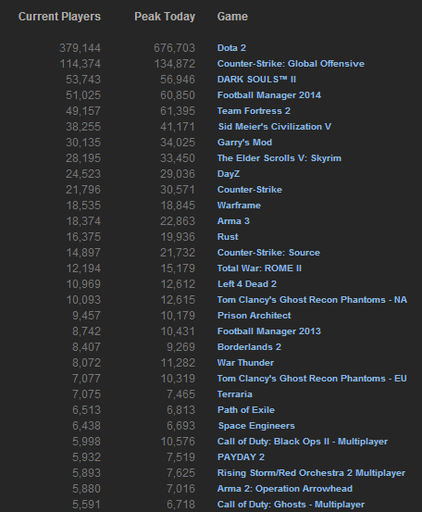Click the PAYDAY 2 link
The image size is (422, 512).
[241, 457]
